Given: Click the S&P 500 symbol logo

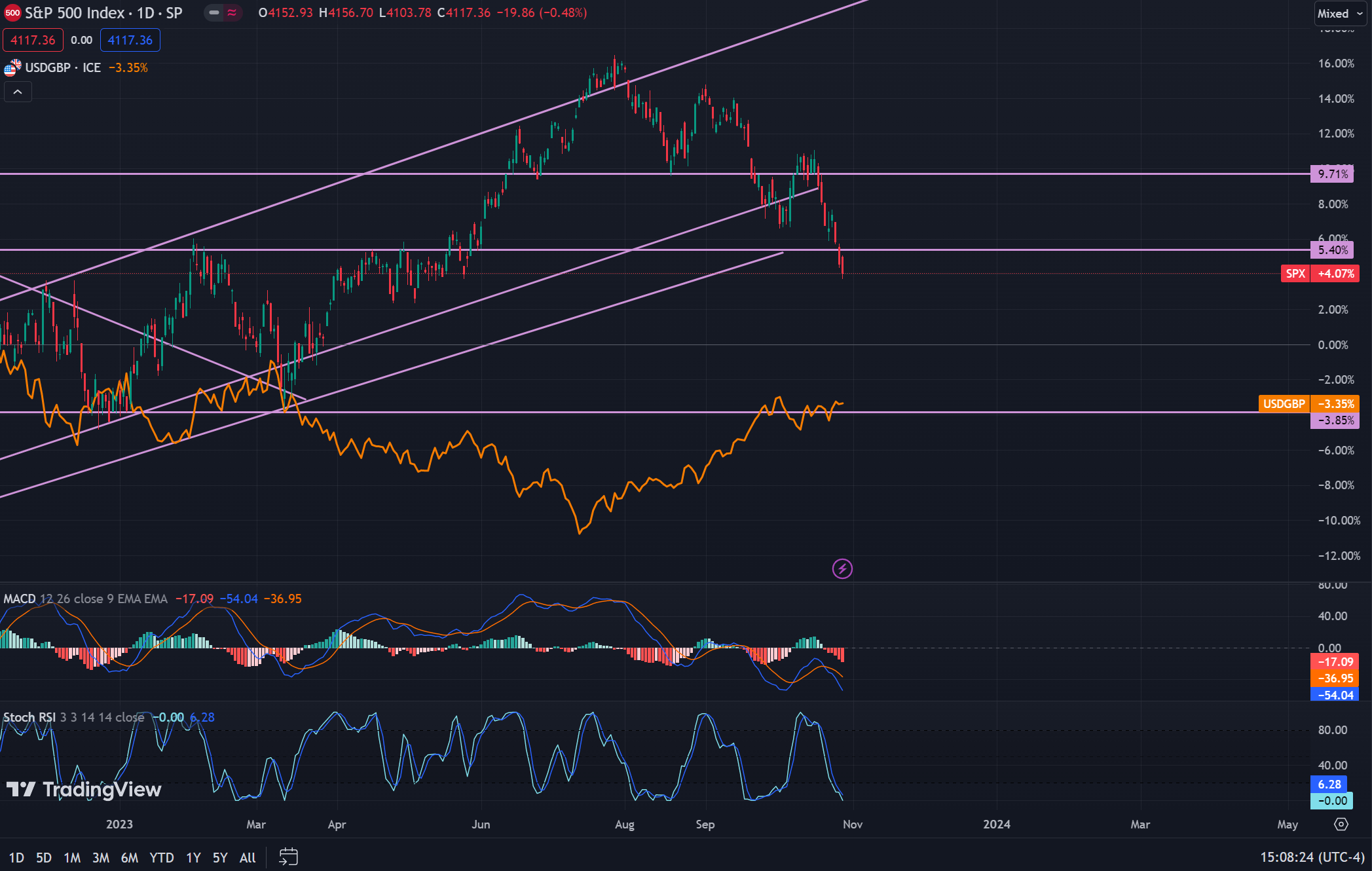Looking at the screenshot, I should (12, 13).
